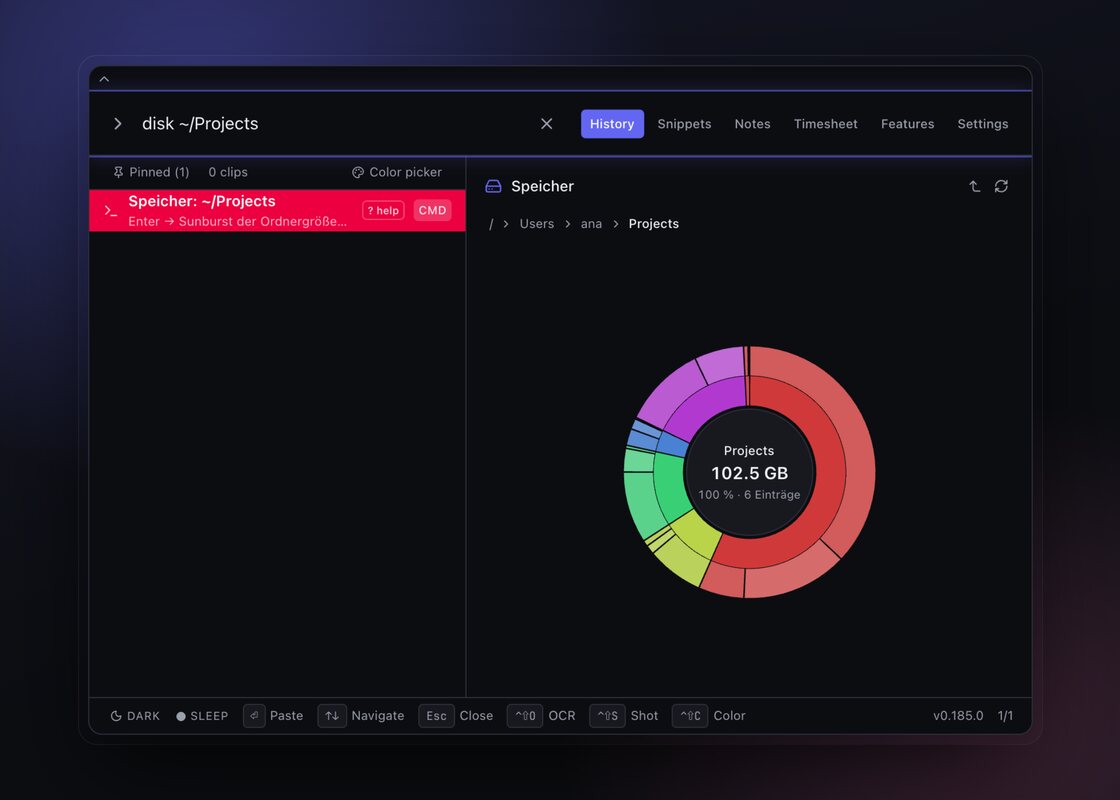This screenshot has height=800, width=1120.
Task: Refresh the disk scan
Action: (1001, 186)
